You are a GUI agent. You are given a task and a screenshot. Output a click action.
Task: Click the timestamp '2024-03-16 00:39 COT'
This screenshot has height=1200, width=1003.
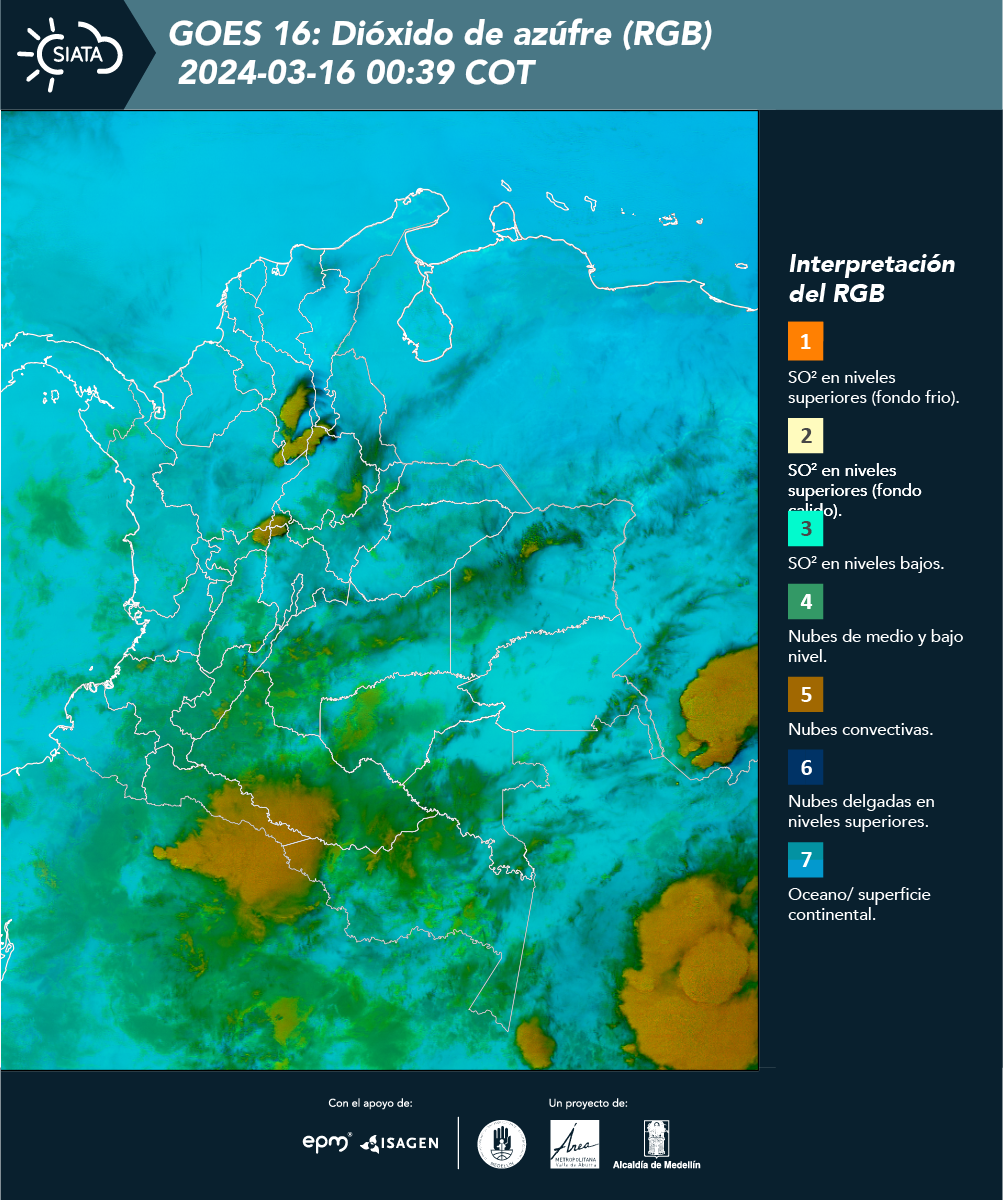[356, 73]
